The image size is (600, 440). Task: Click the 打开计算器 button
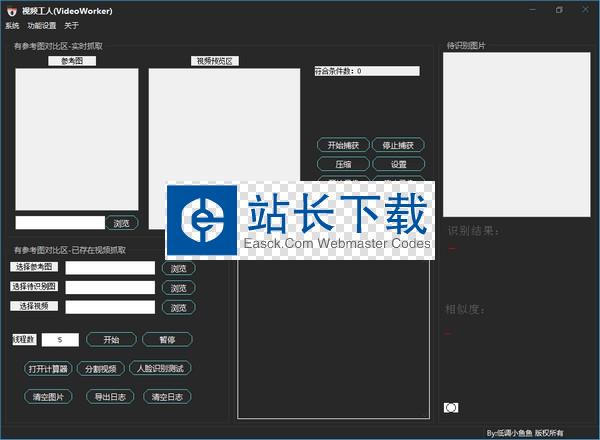click(x=49, y=368)
